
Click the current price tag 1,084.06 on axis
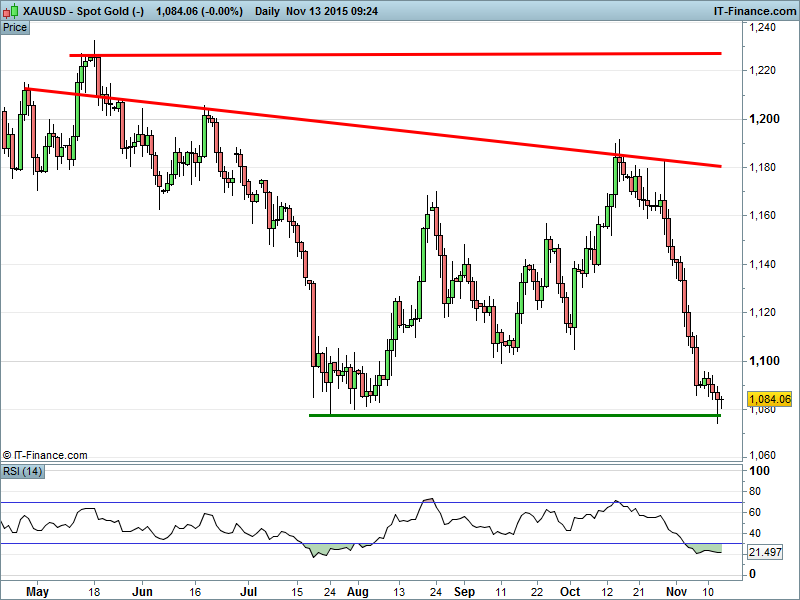(769, 399)
